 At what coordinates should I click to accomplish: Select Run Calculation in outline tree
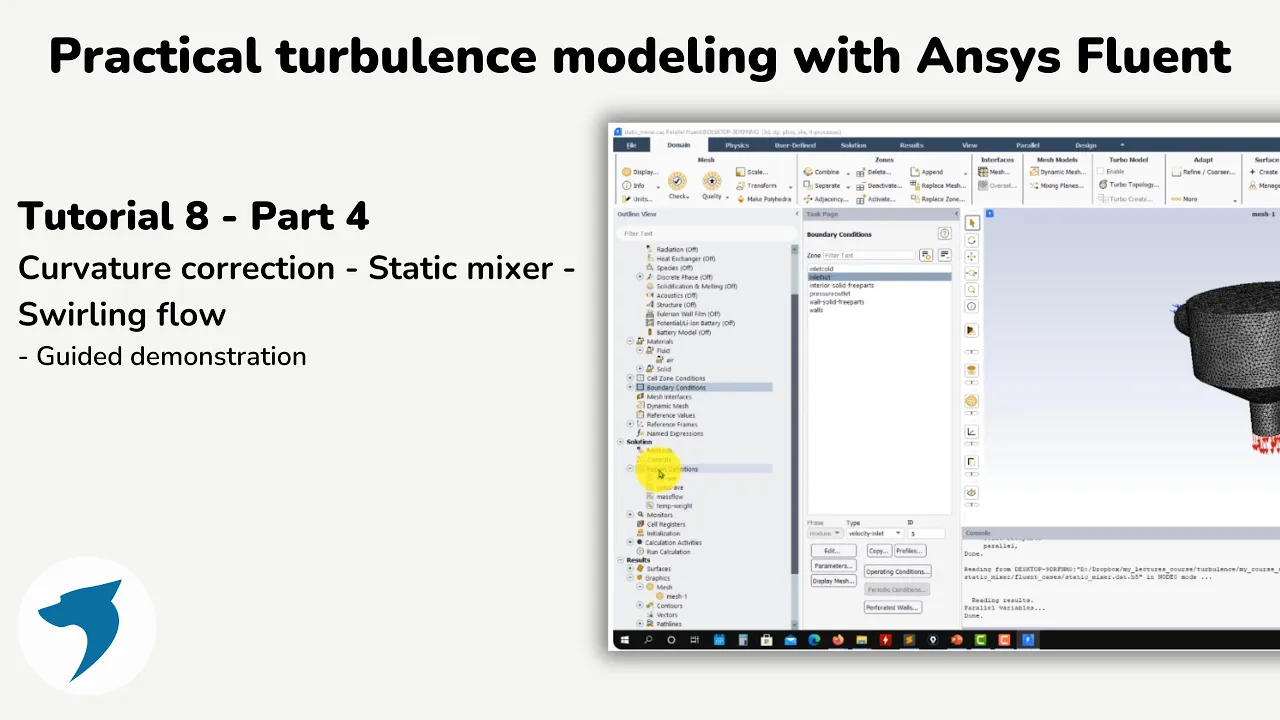coord(668,552)
